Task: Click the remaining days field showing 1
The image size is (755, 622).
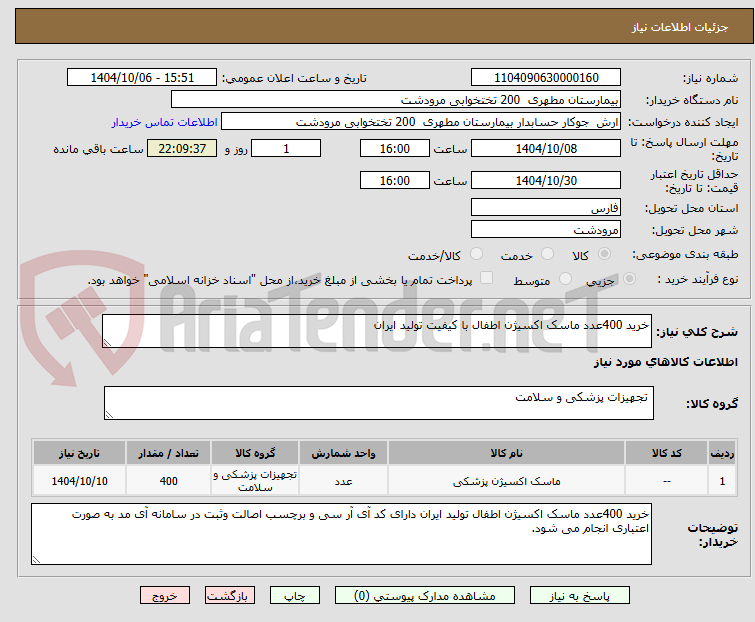Action: 286,148
